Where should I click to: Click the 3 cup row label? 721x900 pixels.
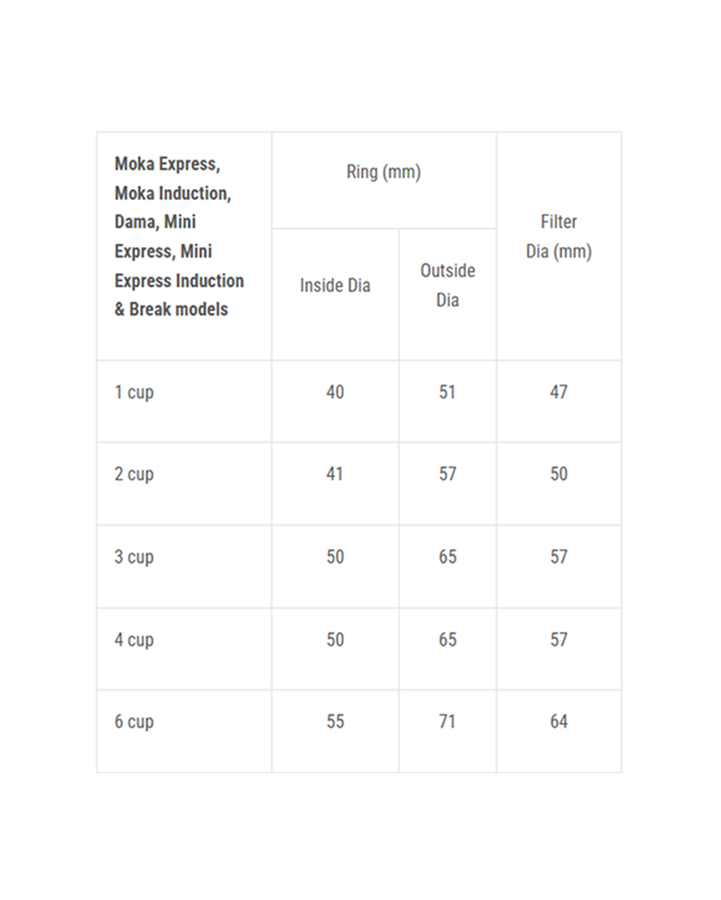pyautogui.click(x=134, y=558)
